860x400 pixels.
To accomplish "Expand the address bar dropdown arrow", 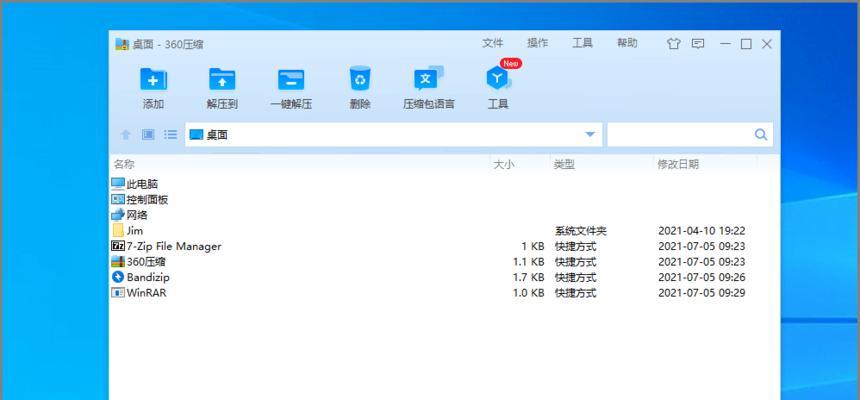I will (590, 134).
